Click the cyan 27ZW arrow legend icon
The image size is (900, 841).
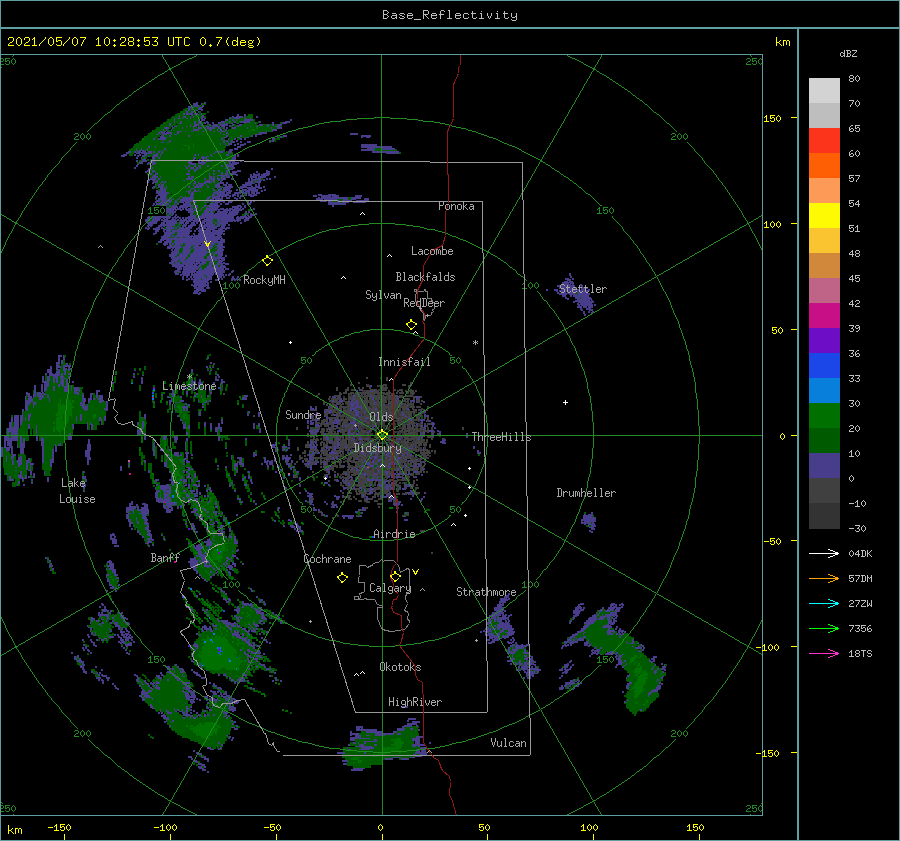click(x=824, y=603)
